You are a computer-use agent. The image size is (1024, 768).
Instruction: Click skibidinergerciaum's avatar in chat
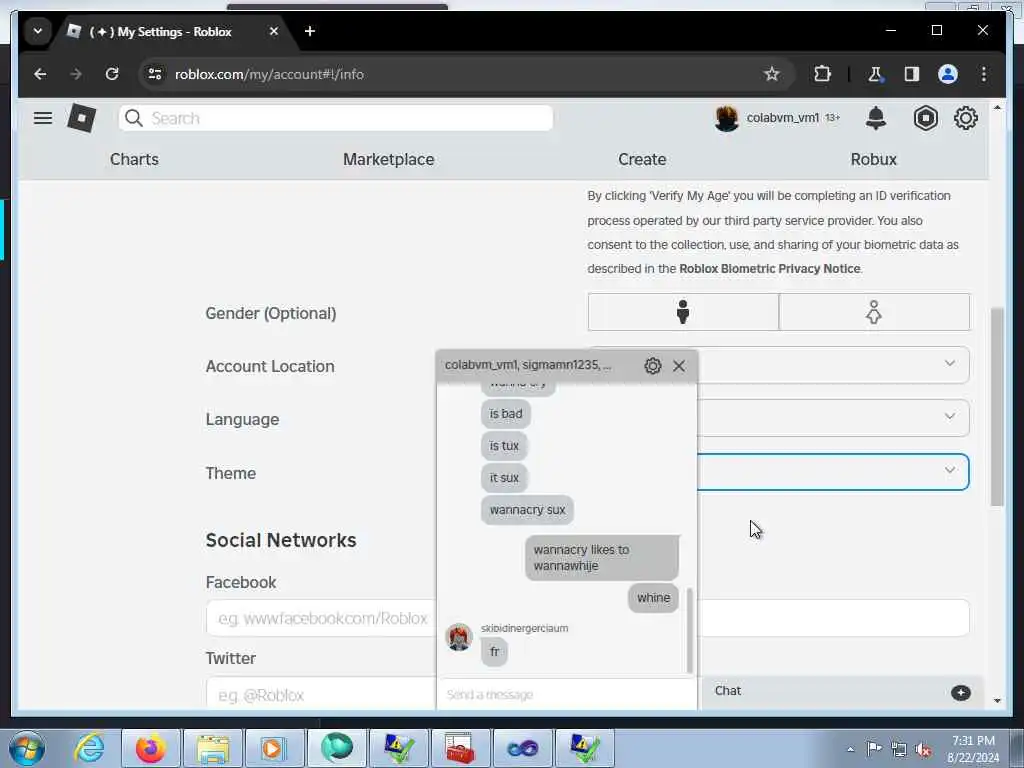[458, 637]
